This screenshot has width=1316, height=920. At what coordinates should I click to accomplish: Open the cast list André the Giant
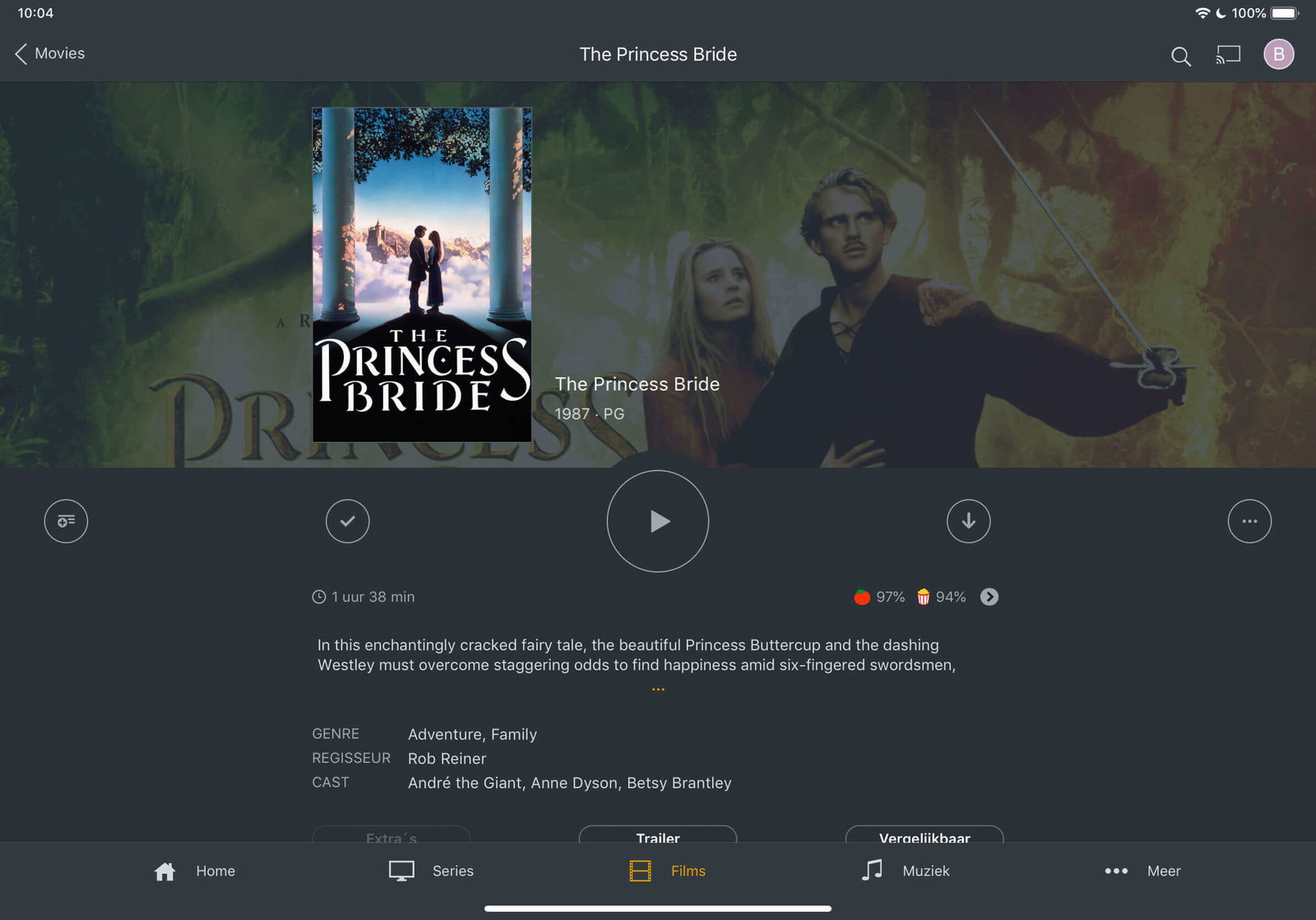tap(569, 783)
